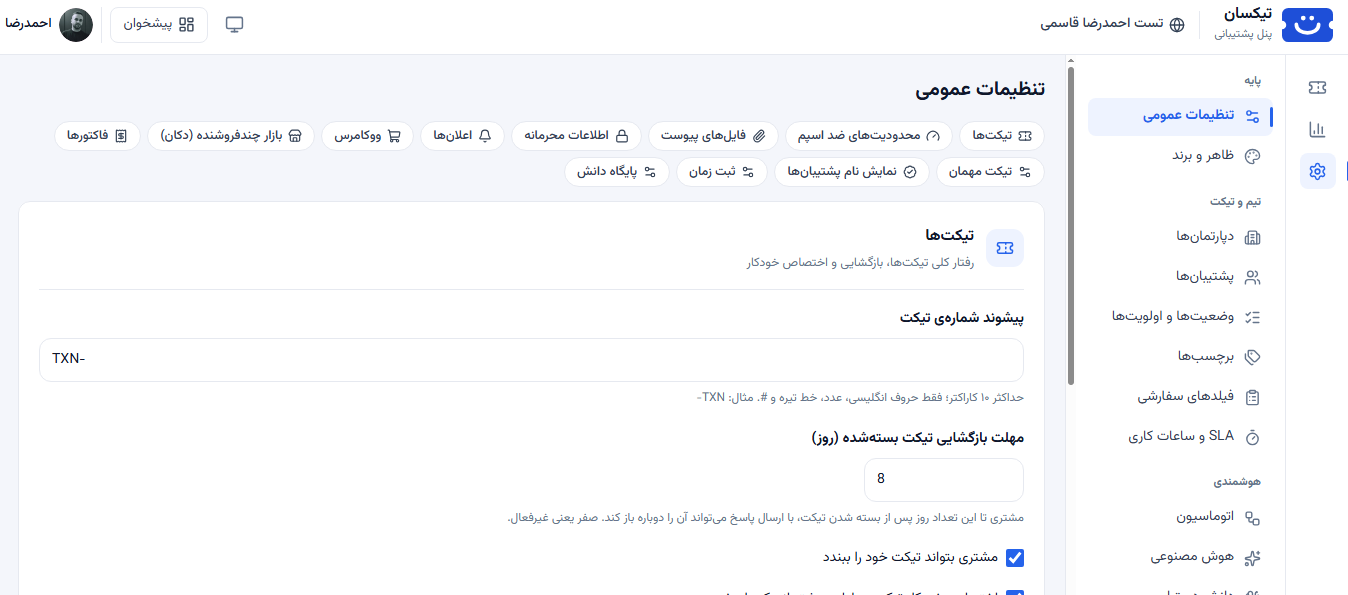Screen dimensions: 1348x595
Task: Go to پشتیبان‌ها menu item
Action: (x=1180, y=277)
